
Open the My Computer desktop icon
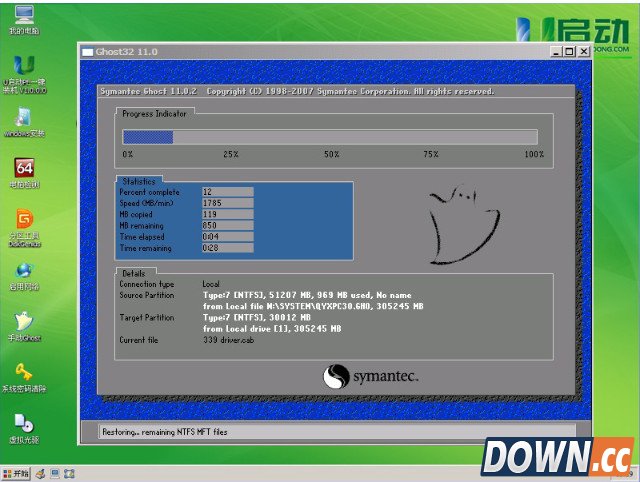point(23,16)
